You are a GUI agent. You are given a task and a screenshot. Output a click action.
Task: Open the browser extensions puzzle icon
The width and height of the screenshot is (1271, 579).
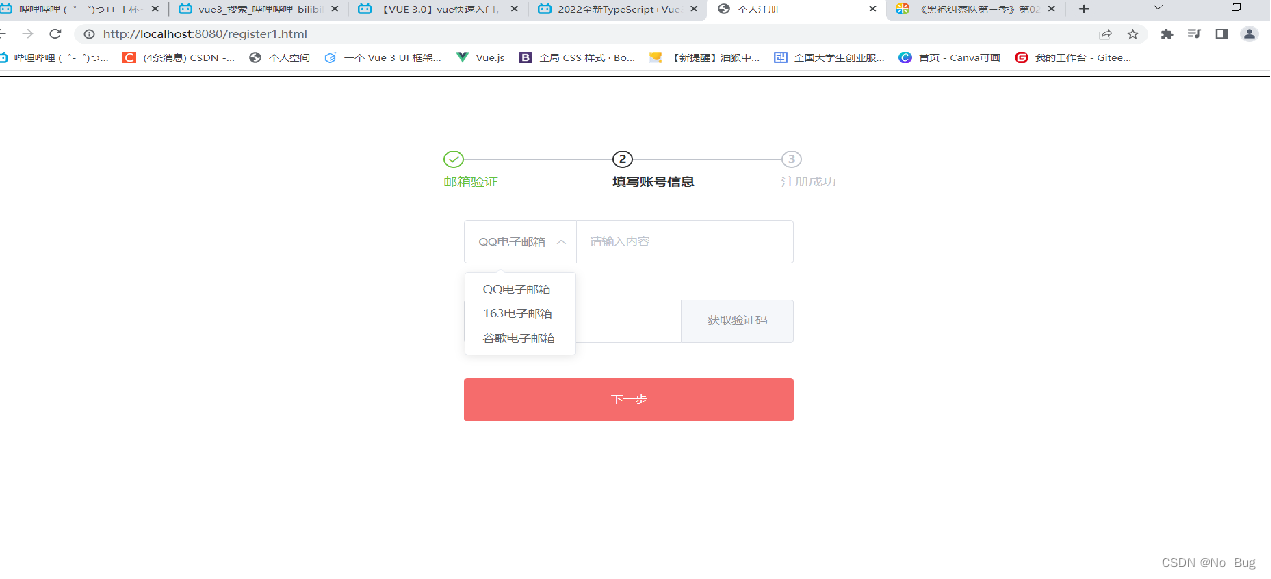[1167, 33]
